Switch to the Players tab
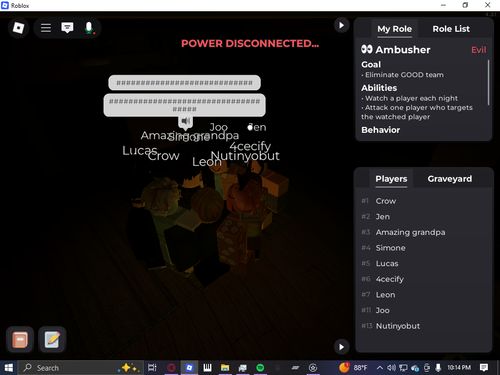500x375 pixels. 391,179
